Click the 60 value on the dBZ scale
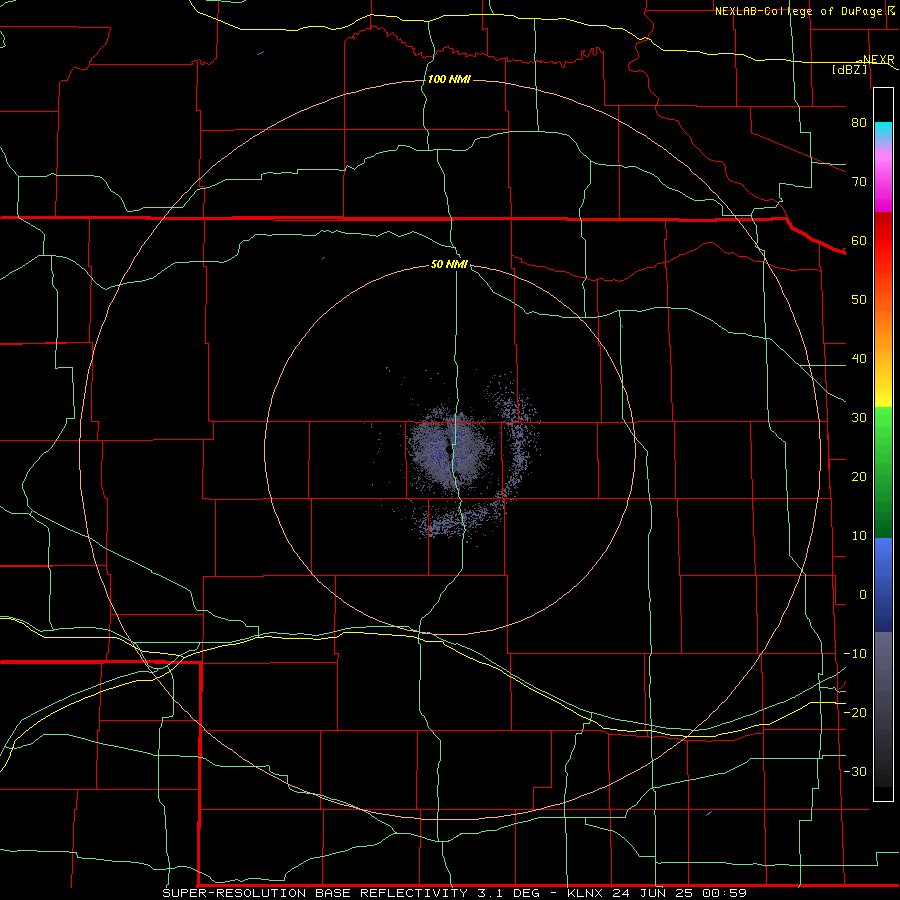 (x=859, y=240)
